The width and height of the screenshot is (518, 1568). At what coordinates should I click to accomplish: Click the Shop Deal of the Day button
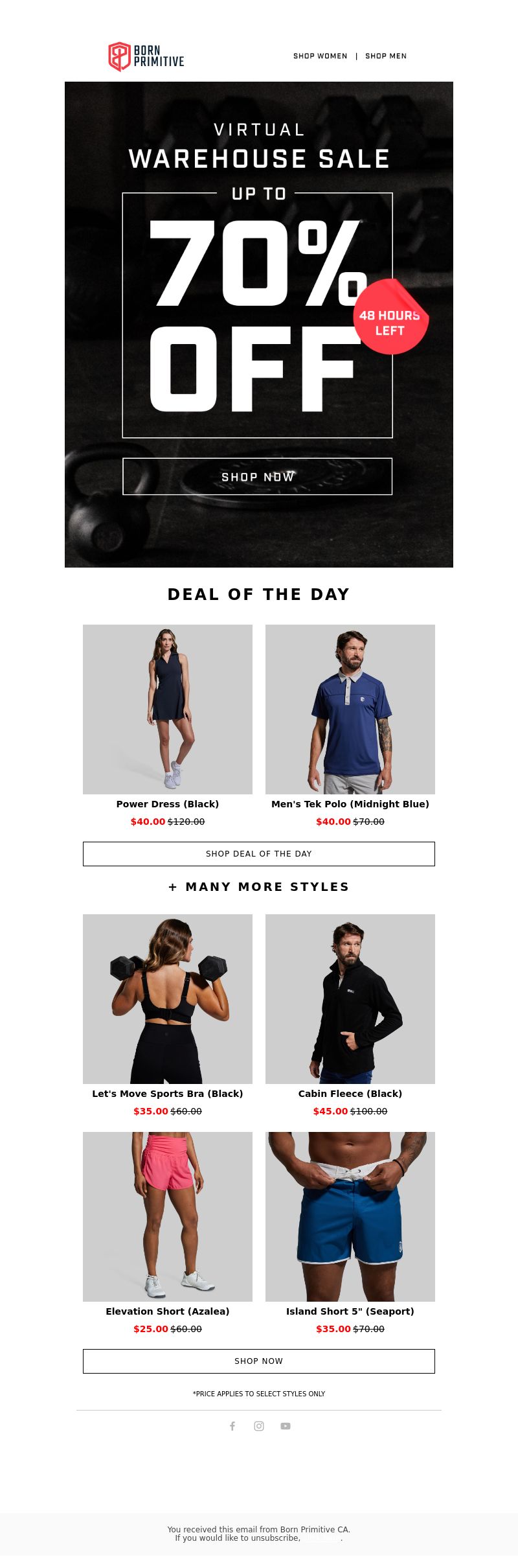point(259,853)
